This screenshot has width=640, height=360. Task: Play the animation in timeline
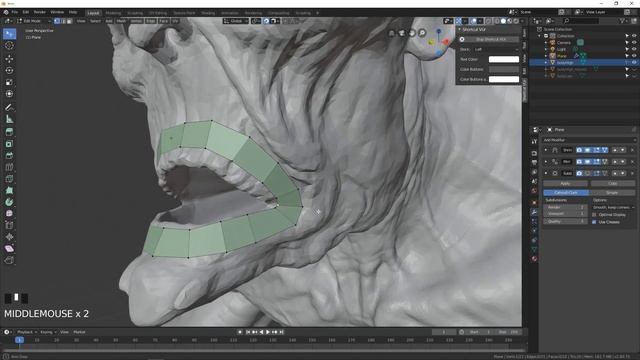(268, 332)
